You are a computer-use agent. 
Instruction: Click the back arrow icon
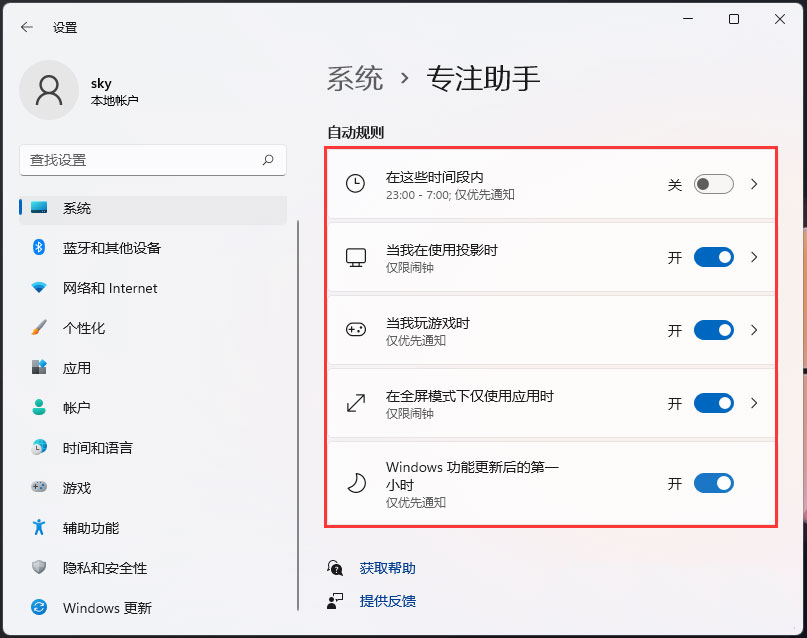tap(27, 27)
